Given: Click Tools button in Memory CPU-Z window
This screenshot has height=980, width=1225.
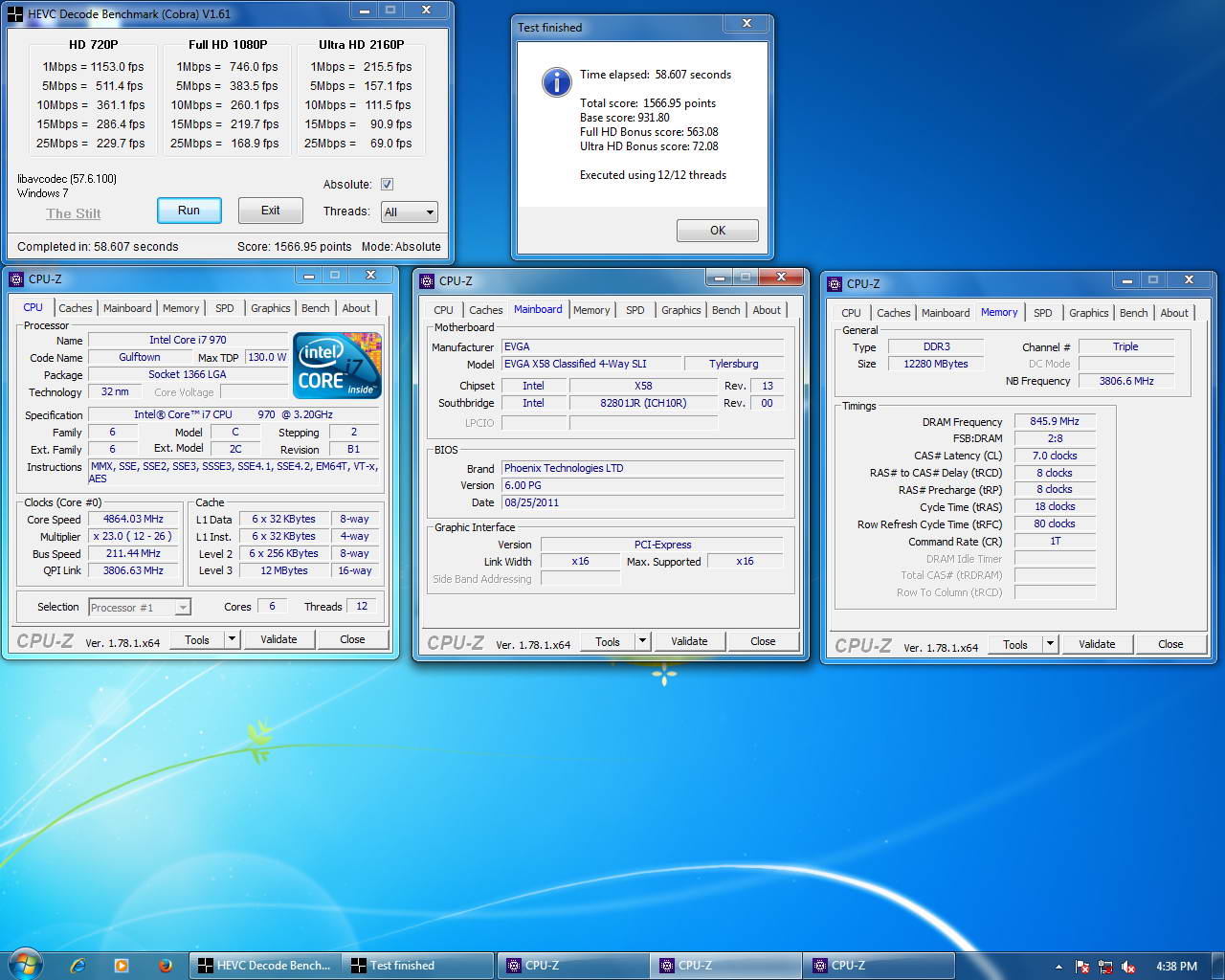Looking at the screenshot, I should coord(1015,644).
